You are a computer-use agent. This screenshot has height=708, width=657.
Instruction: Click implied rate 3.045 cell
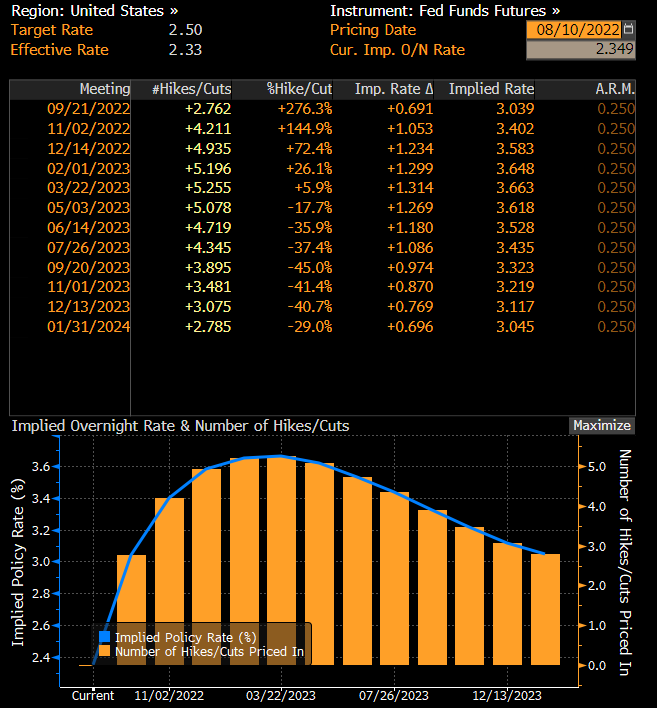[x=515, y=326]
